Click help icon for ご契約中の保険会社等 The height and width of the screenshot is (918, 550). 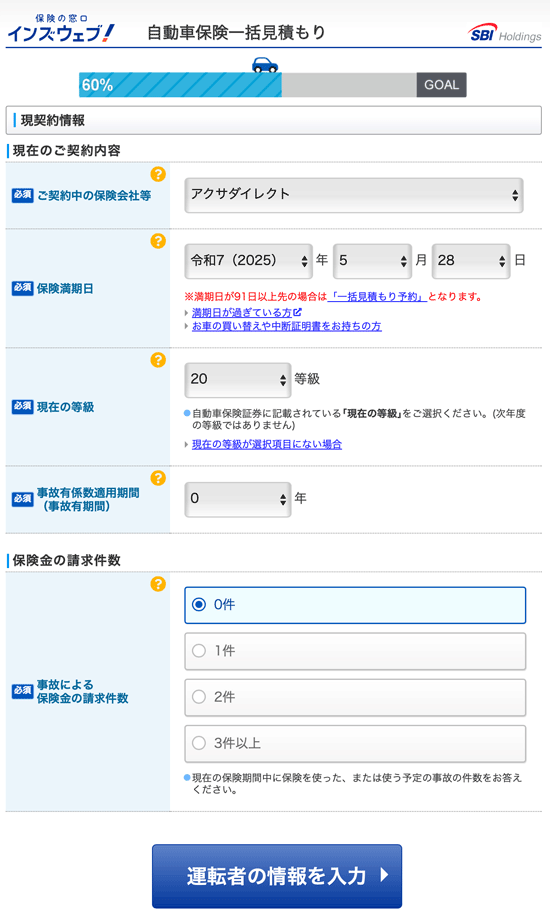tap(158, 174)
